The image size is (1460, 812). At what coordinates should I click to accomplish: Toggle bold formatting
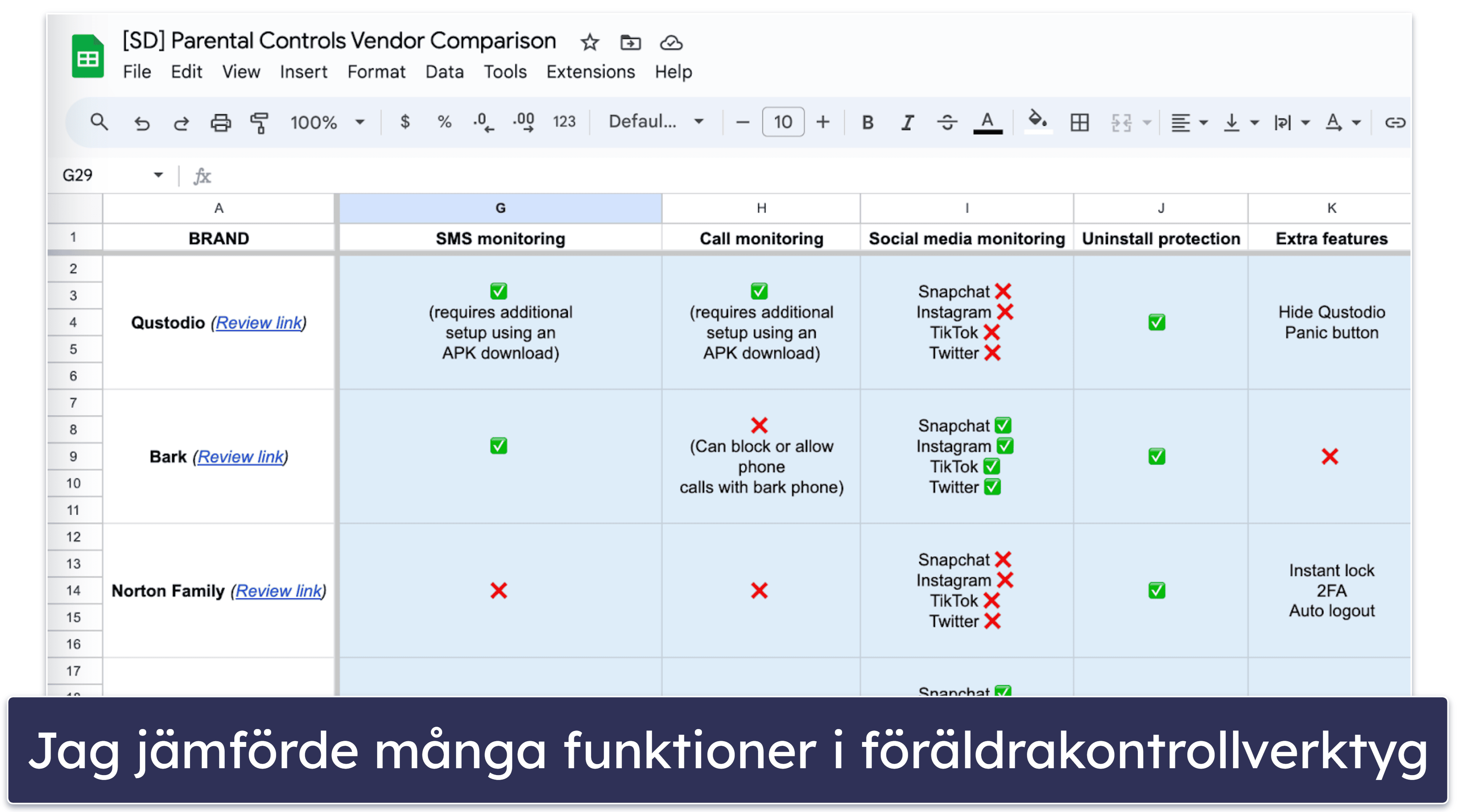coord(867,122)
